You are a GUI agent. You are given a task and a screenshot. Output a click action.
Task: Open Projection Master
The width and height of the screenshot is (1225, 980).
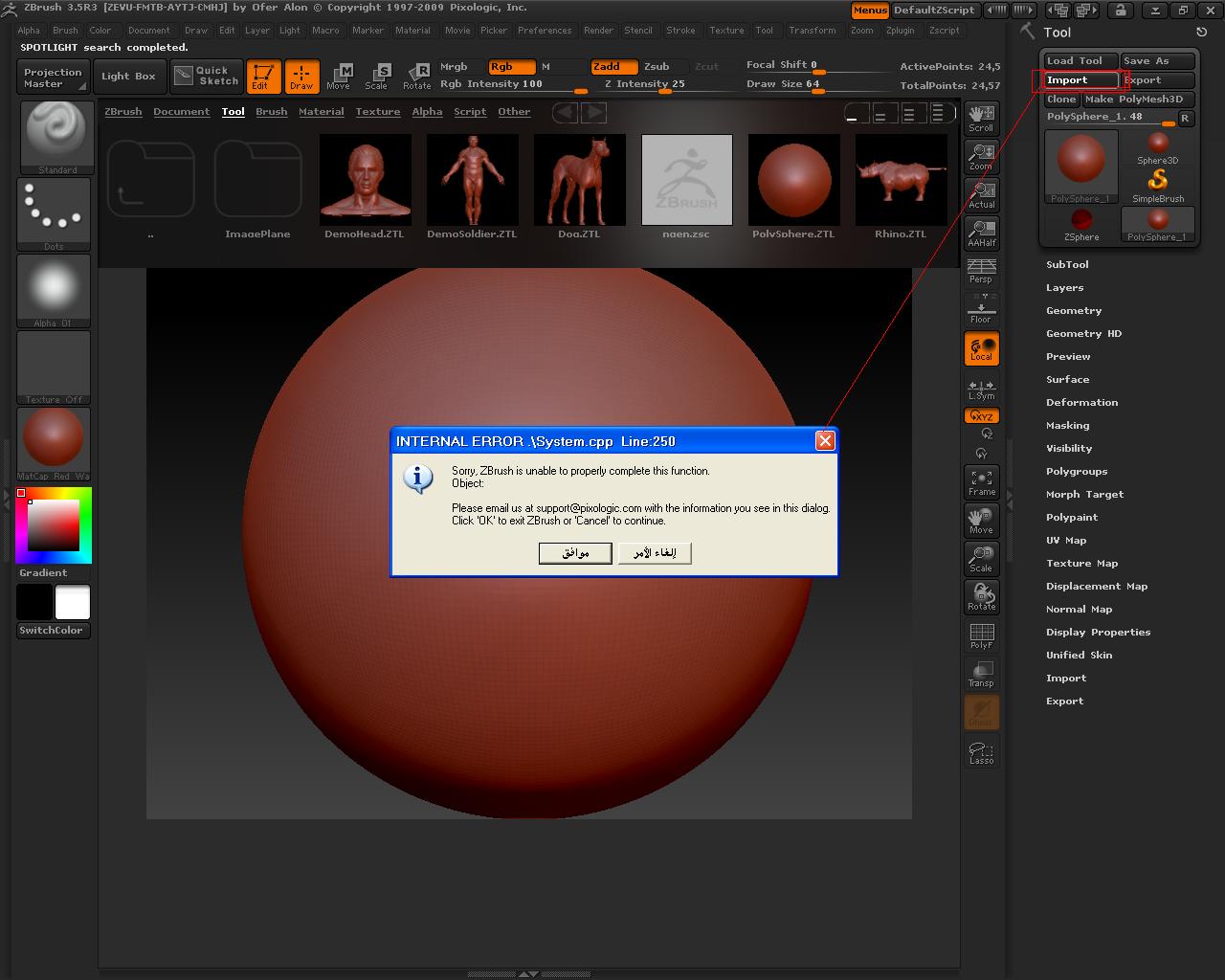click(53, 78)
